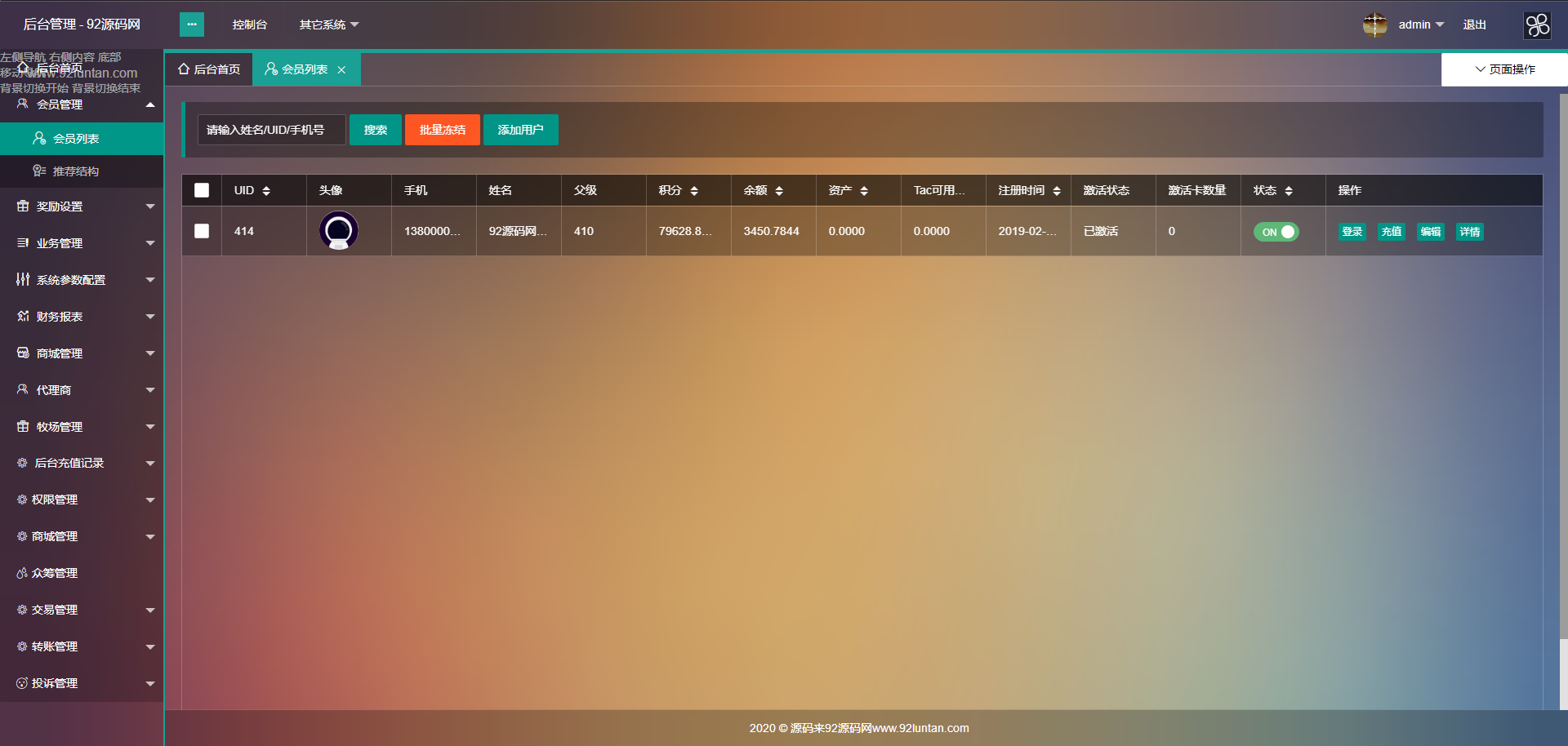Sort table by 余额 arrows
Screen dimensions: 1568x746
pos(779,191)
